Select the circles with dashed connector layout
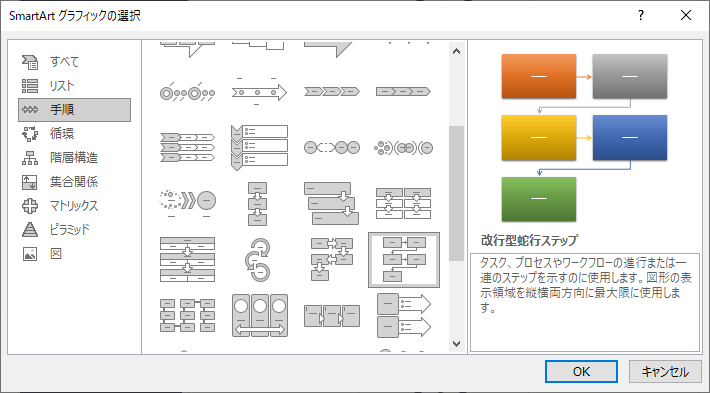The height and width of the screenshot is (393, 710). (x=331, y=148)
